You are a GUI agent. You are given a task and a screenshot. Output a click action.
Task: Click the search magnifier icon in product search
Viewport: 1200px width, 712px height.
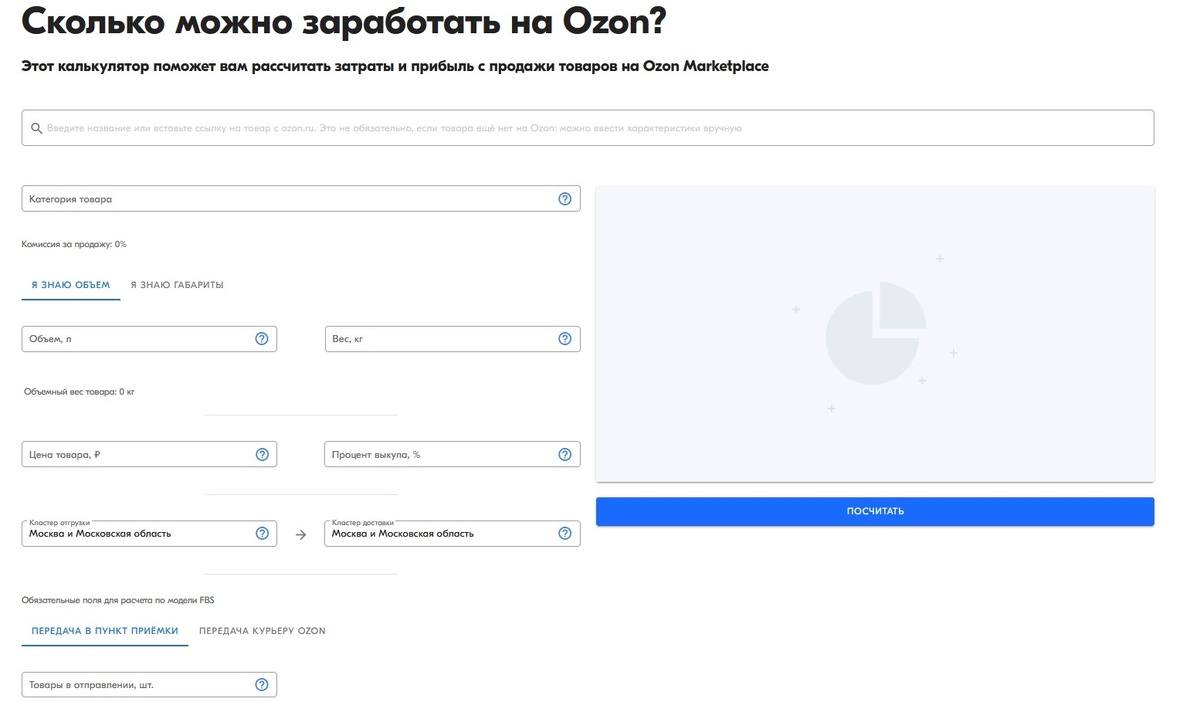(36, 128)
